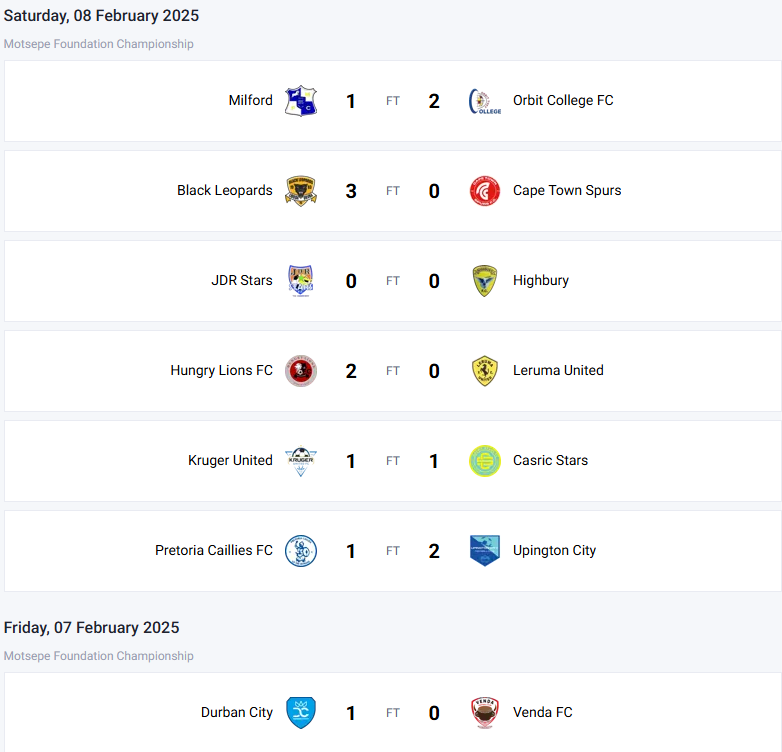Viewport: 782px width, 752px height.
Task: Open the Pretoria Caillies FC team page
Action: coord(214,551)
